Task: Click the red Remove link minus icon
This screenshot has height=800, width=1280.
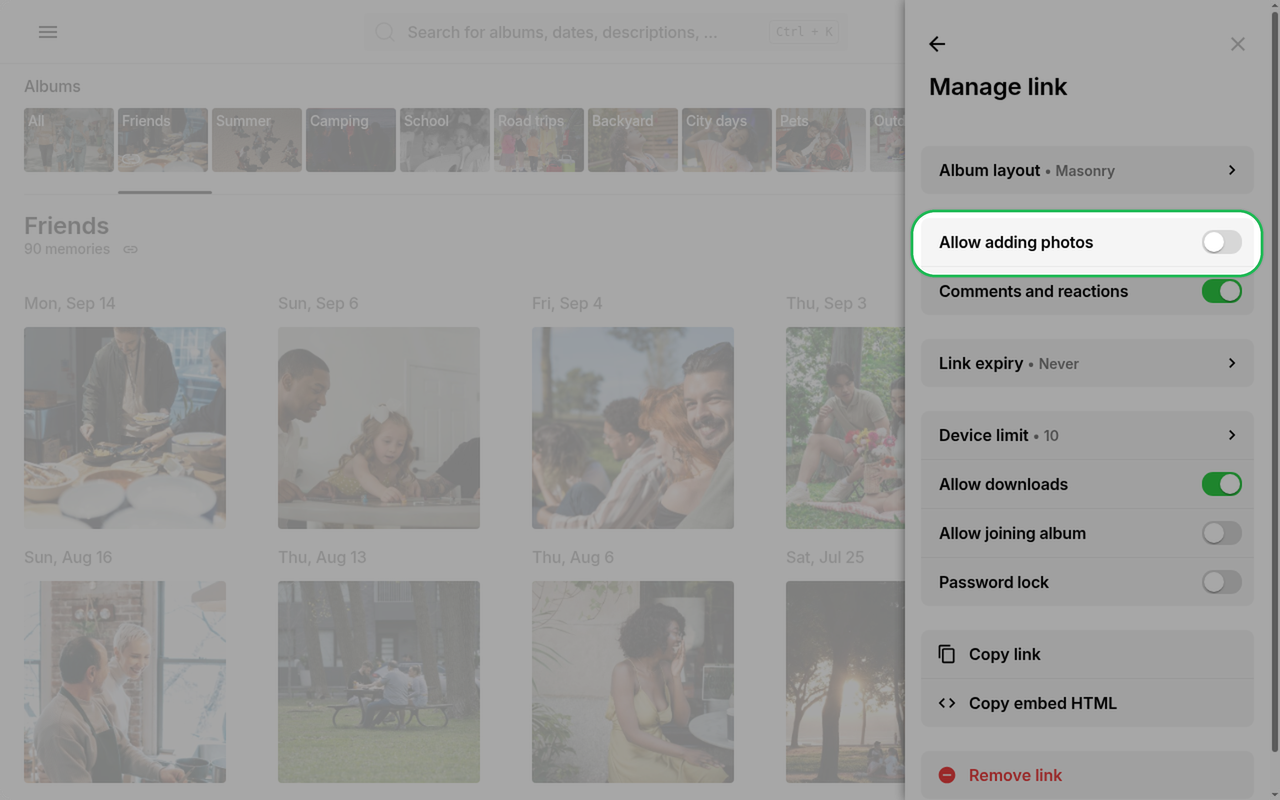Action: pos(947,775)
